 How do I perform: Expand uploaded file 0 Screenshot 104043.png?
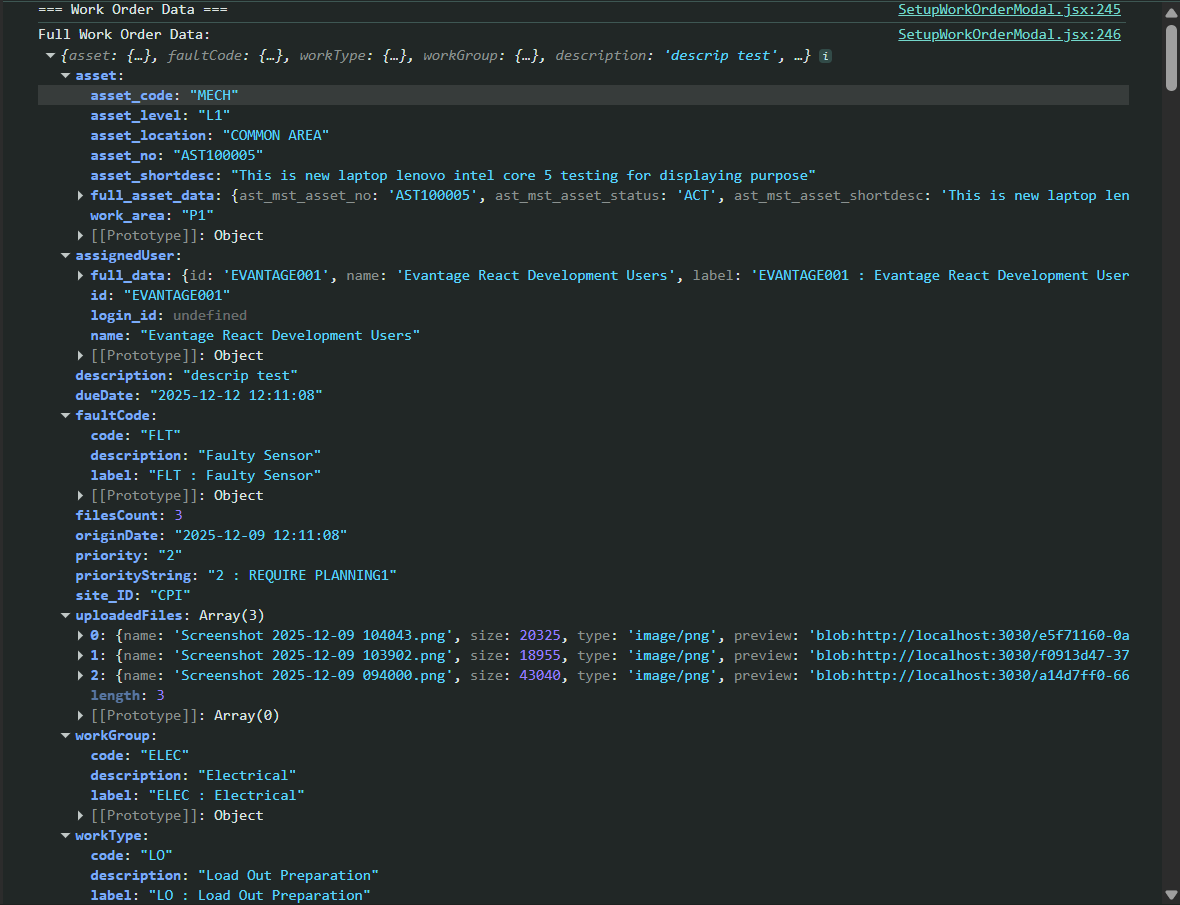(x=81, y=636)
